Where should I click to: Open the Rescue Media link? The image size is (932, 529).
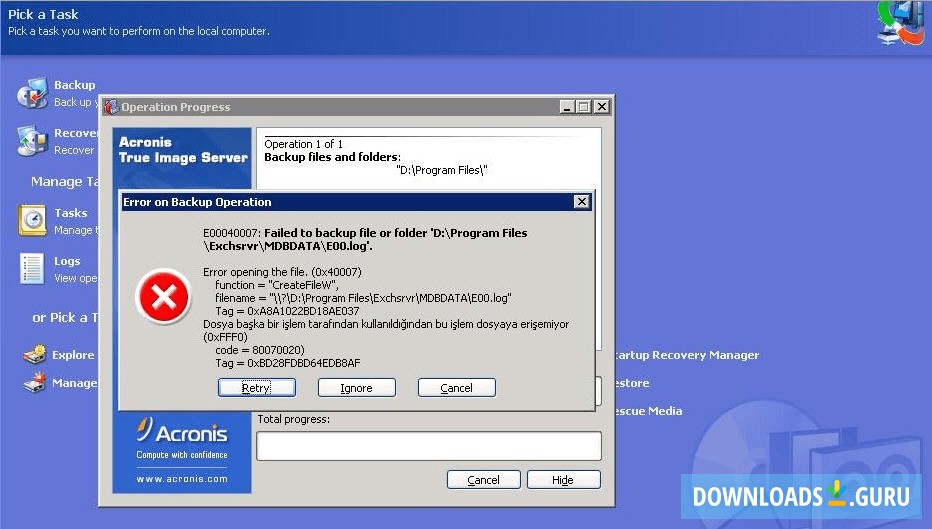pyautogui.click(x=648, y=411)
